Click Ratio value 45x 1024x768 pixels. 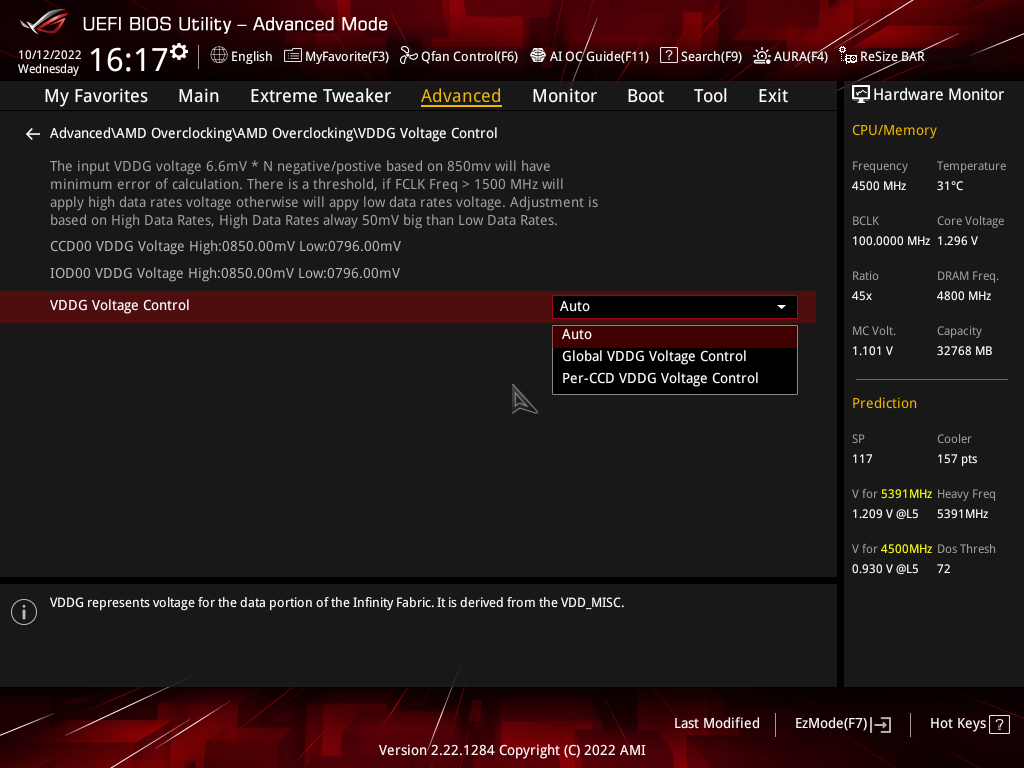pyautogui.click(x=861, y=296)
